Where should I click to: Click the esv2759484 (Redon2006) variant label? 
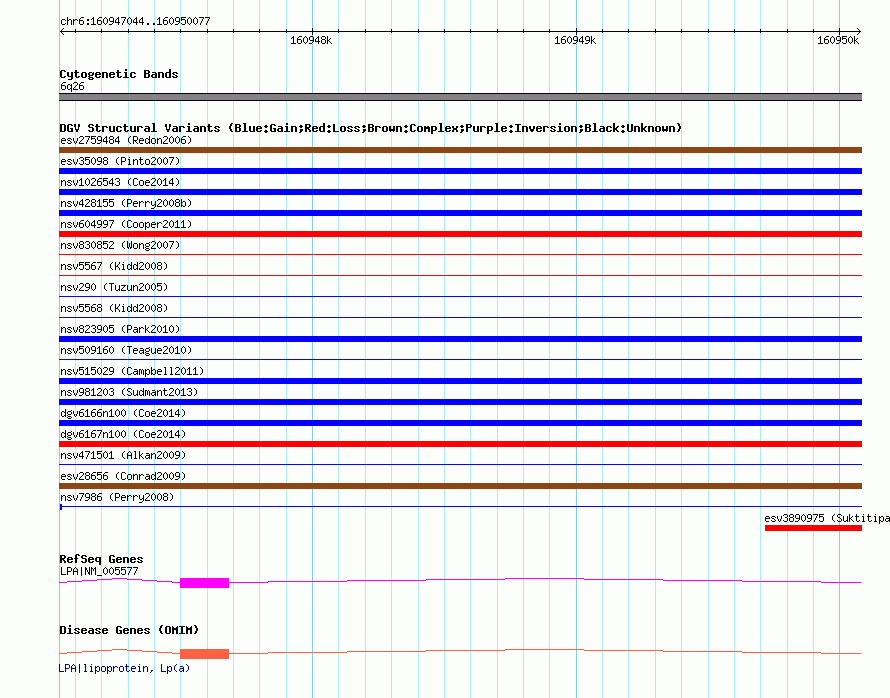pos(126,140)
